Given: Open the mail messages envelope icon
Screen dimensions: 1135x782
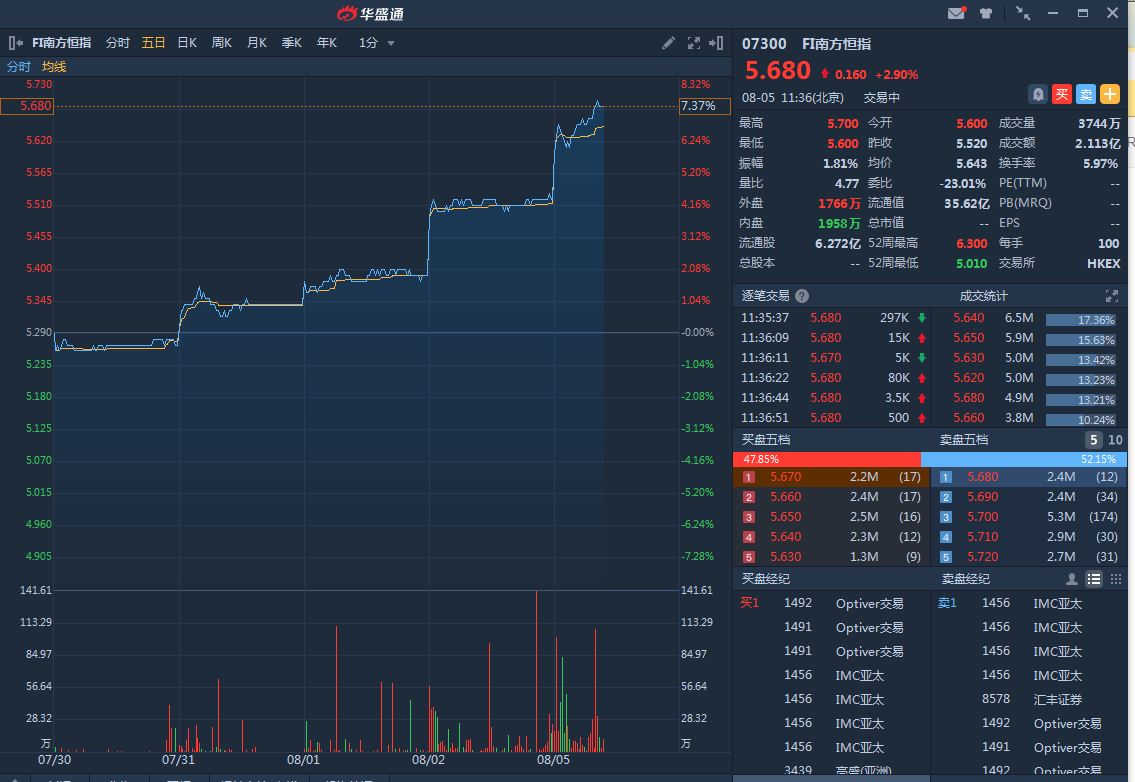Looking at the screenshot, I should [956, 13].
